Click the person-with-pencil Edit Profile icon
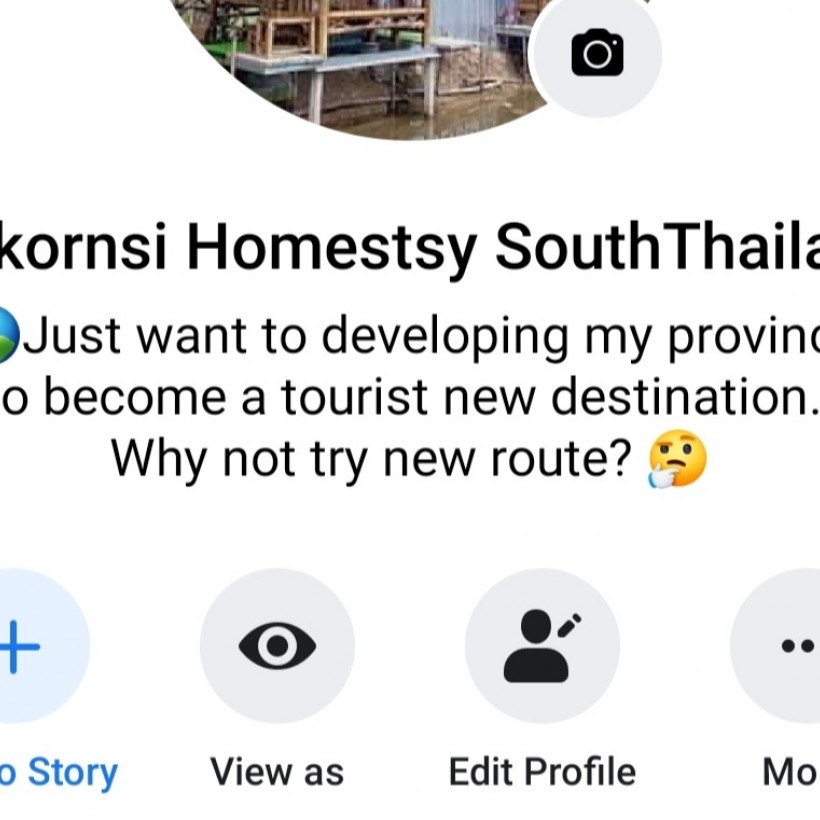820x820 pixels. coord(542,646)
